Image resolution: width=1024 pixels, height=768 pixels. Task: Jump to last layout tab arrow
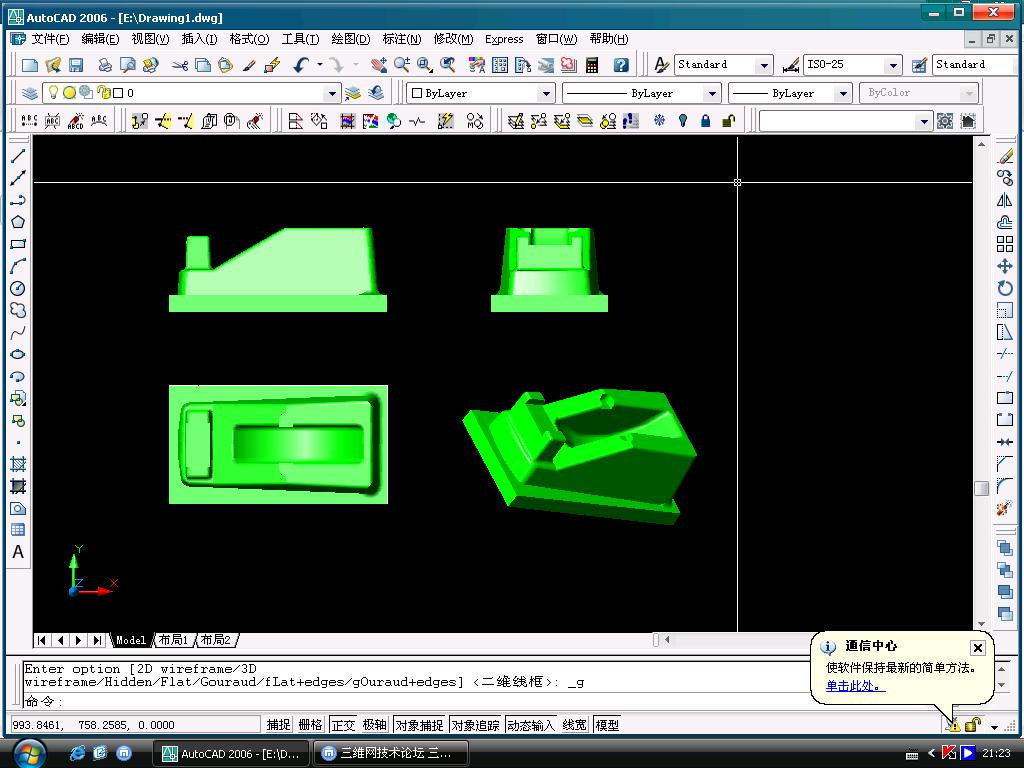pos(97,640)
